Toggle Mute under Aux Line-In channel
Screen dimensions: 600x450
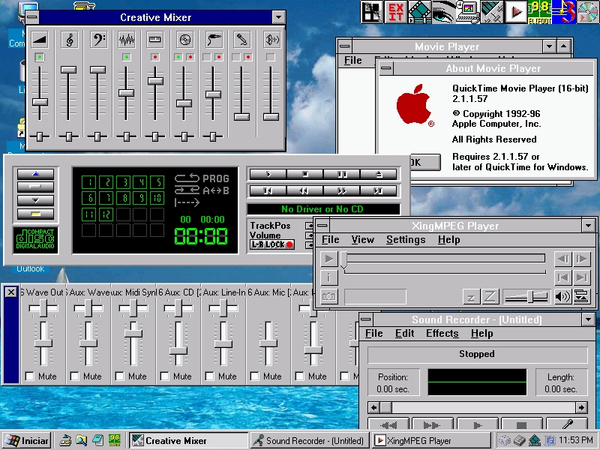[210, 377]
